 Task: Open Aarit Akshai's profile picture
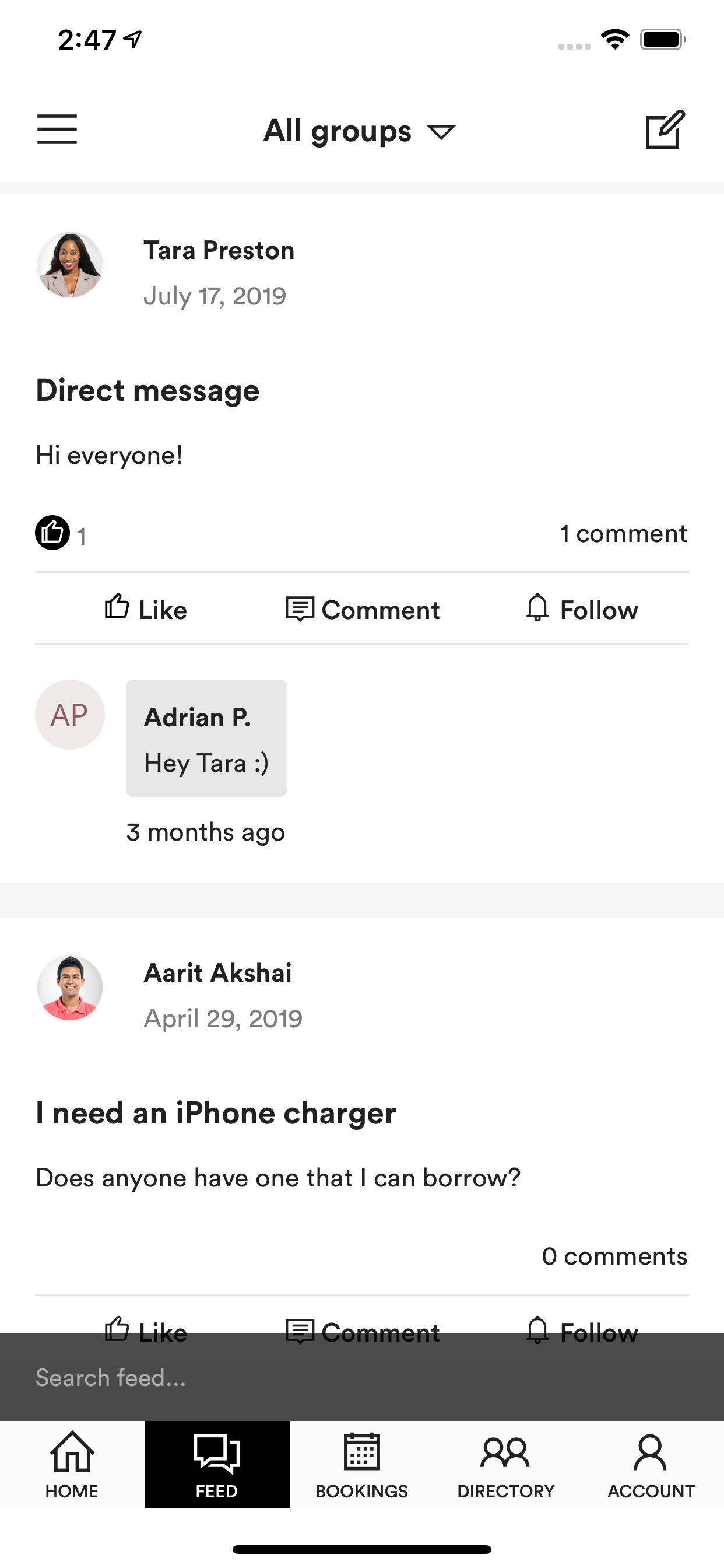click(x=70, y=988)
